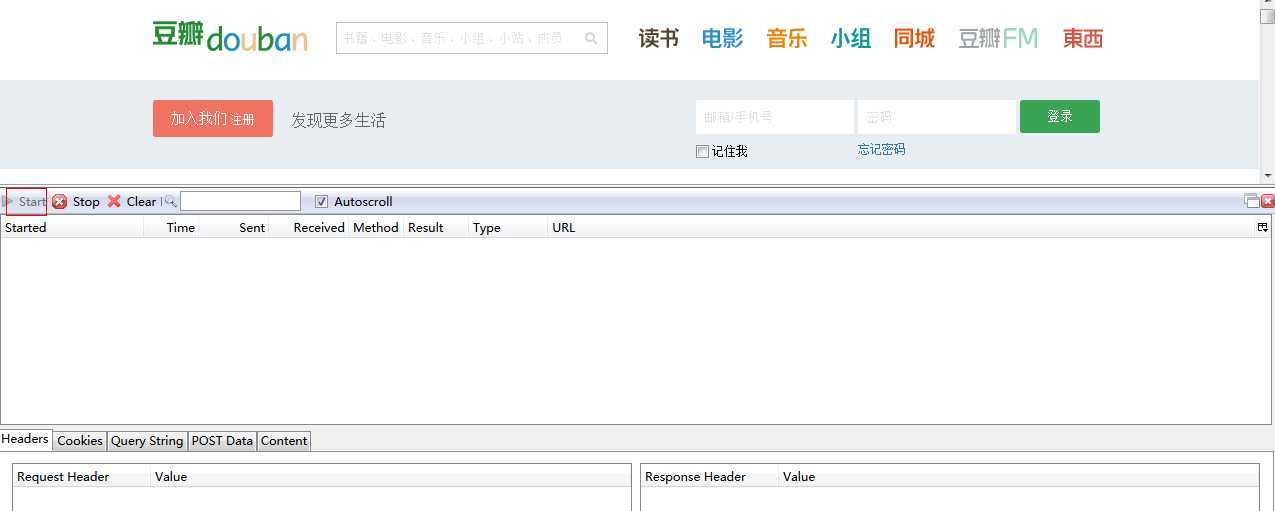Screen dimensions: 1275x511
Task: Open the 東西 navigation link
Action: [x=1083, y=38]
